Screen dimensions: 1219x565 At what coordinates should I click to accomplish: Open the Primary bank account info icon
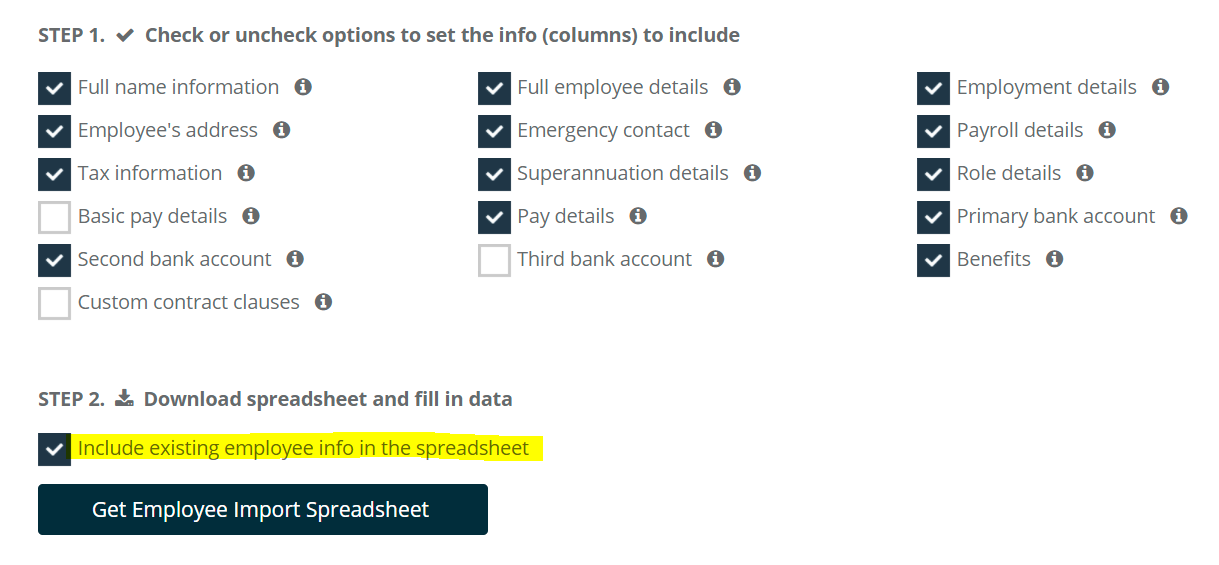1179,216
